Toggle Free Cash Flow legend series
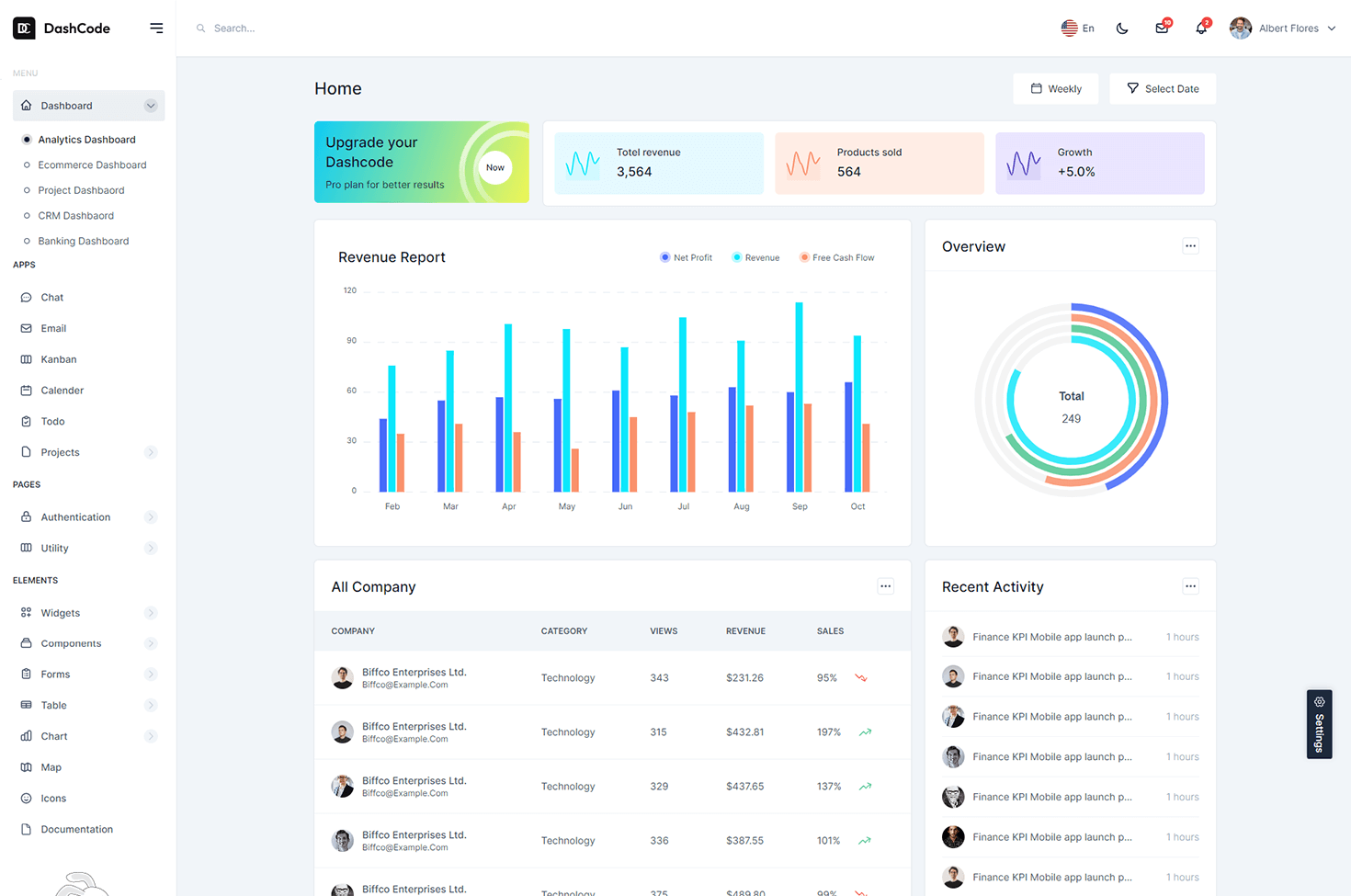Viewport: 1351px width, 896px height. 837,257
